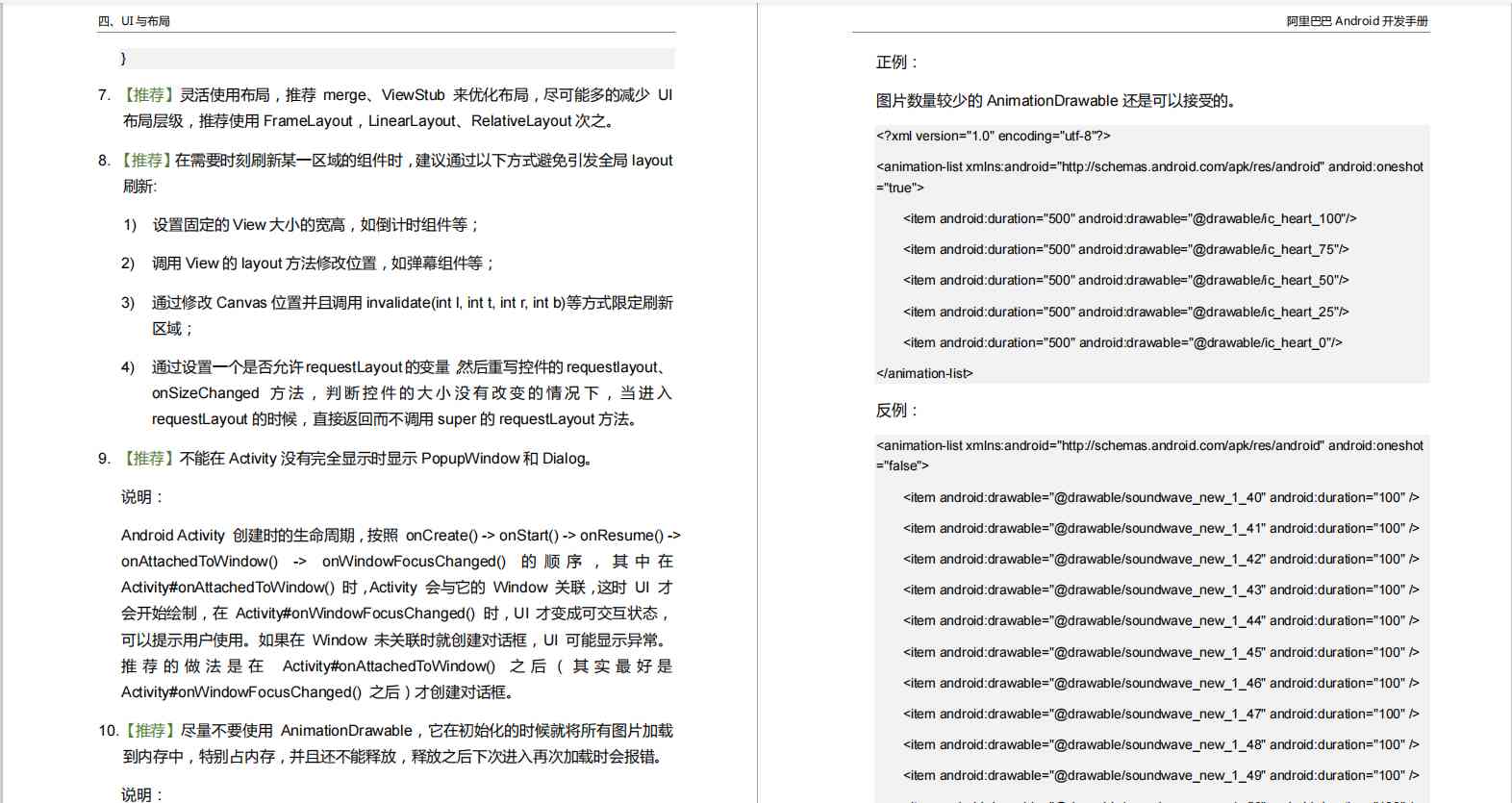Image resolution: width=1512 pixels, height=803 pixels.
Task: Click the line with "soundwave_new_1_40"
Action: [x=1161, y=497]
